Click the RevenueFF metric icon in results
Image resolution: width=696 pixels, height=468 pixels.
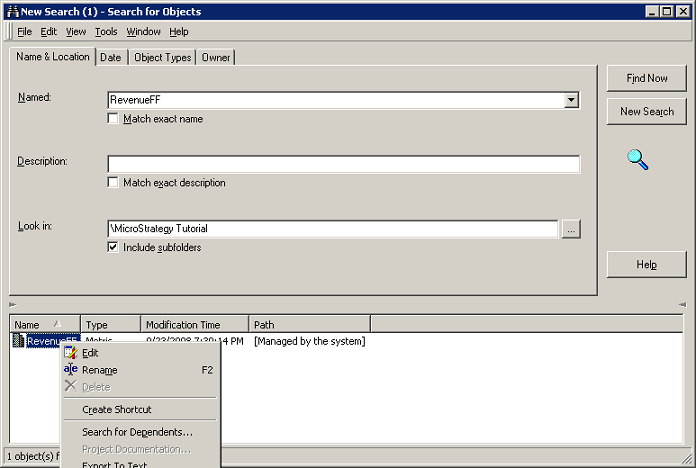coord(18,342)
